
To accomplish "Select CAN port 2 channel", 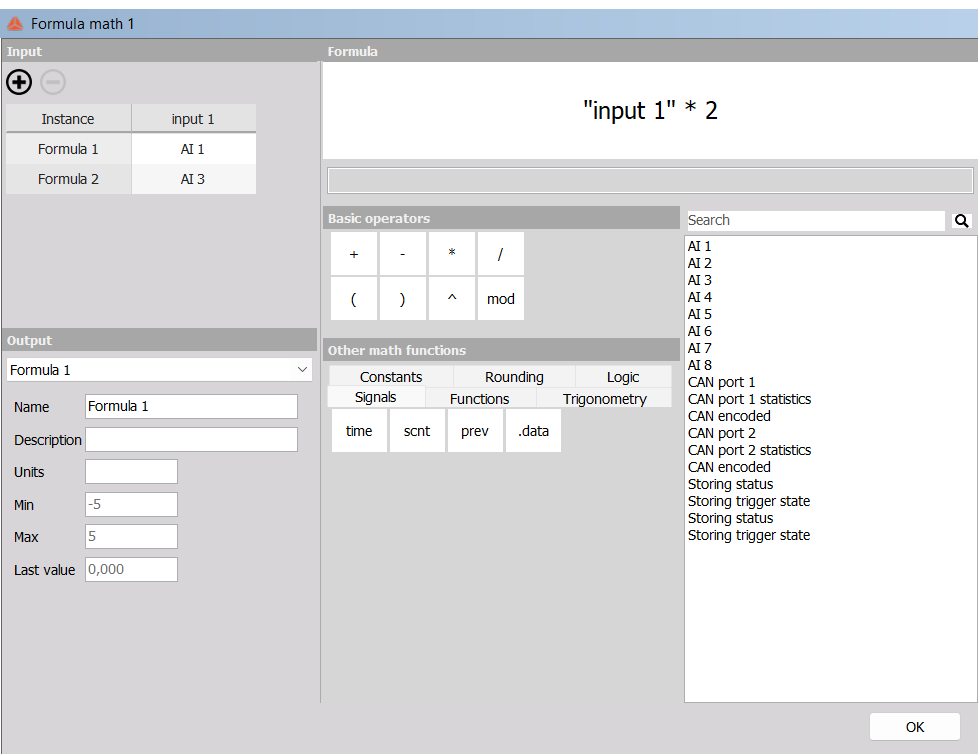I will [x=722, y=433].
